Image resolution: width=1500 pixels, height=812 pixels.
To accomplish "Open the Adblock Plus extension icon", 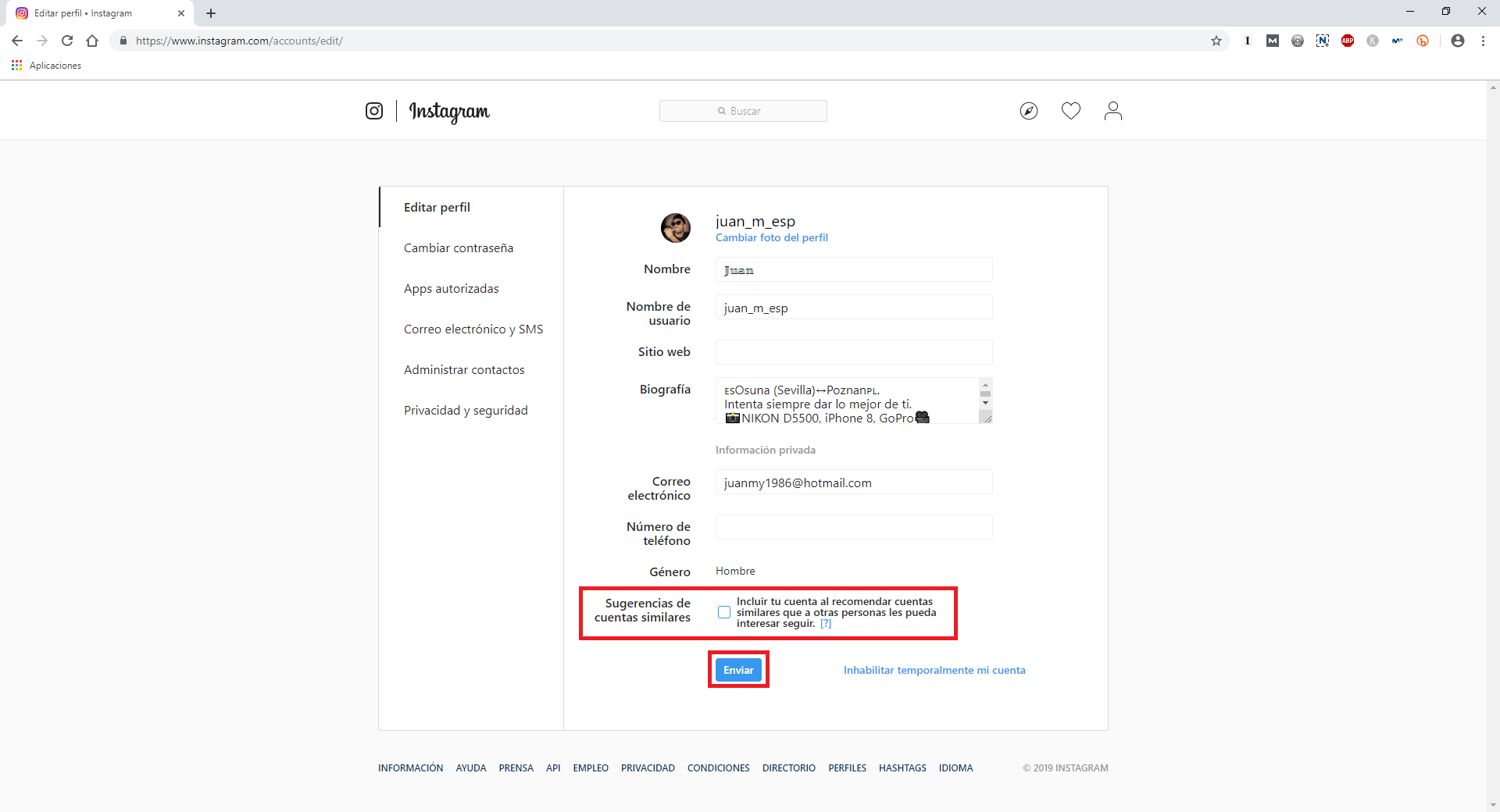I will [x=1348, y=41].
